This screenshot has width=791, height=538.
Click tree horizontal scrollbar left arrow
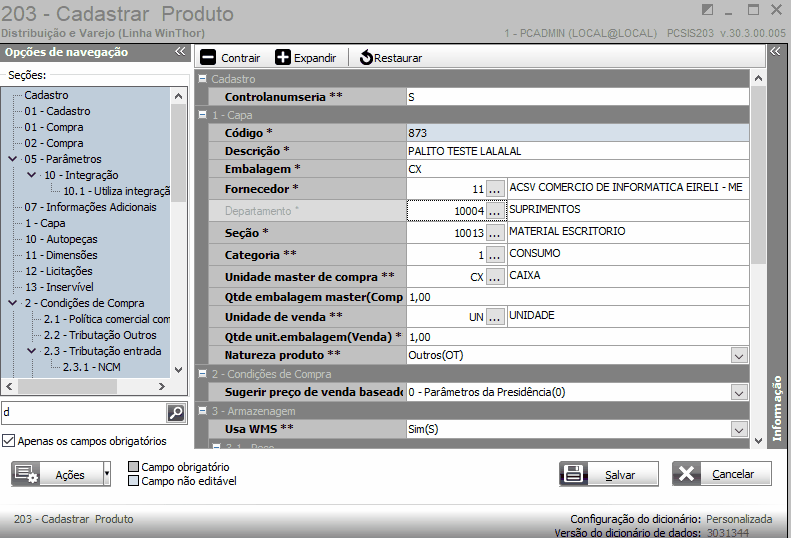coord(9,387)
